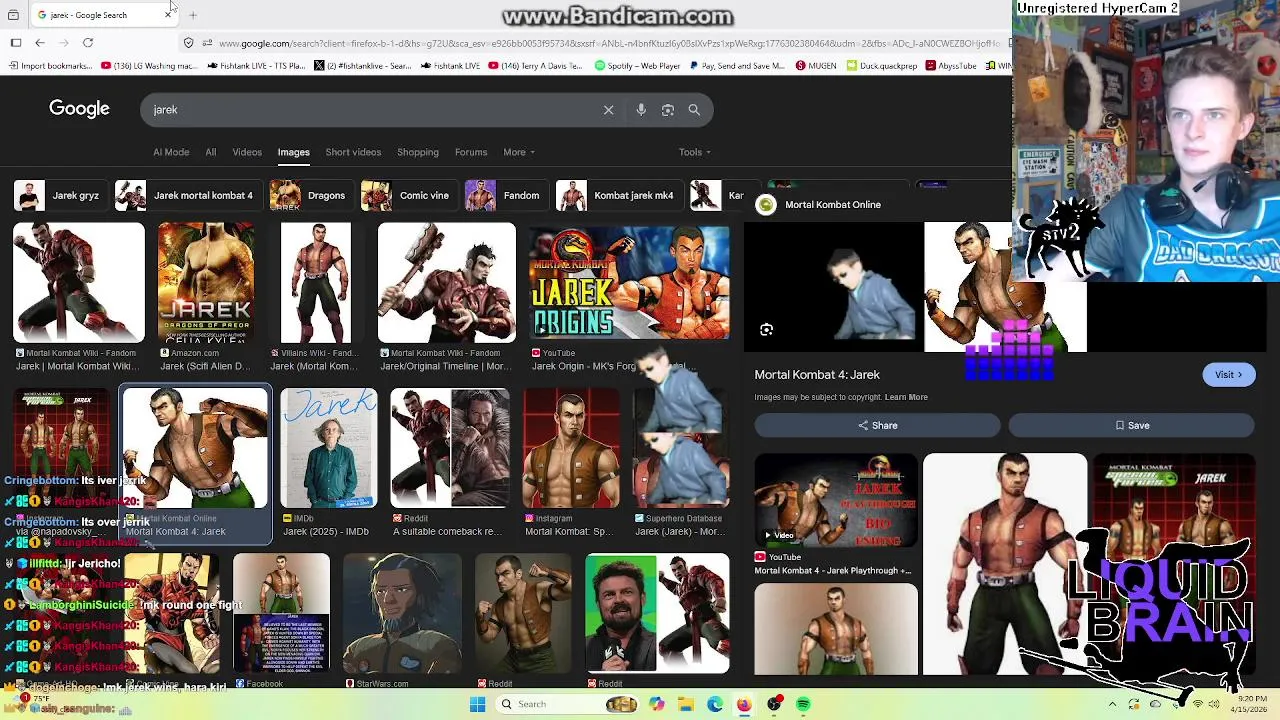Open File Explorer from the taskbar
This screenshot has height=720, width=1280.
point(686,704)
